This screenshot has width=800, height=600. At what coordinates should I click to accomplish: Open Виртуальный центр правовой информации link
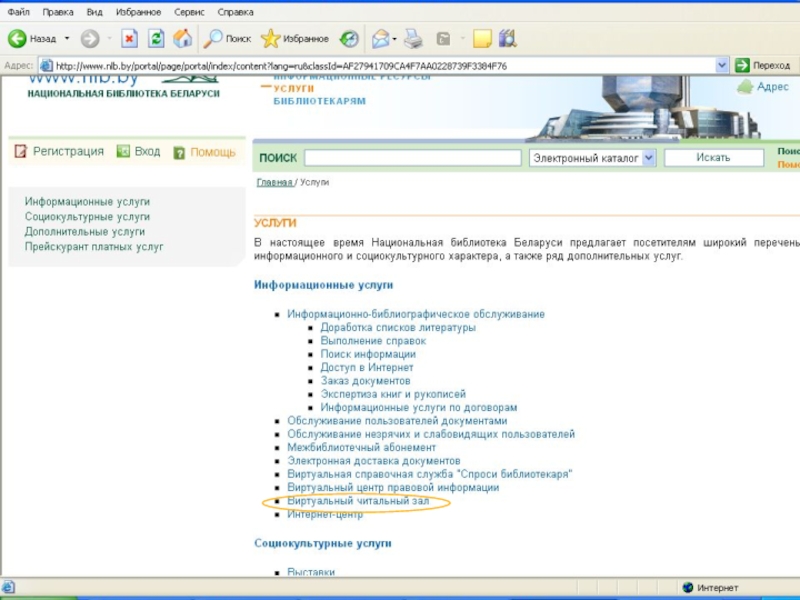(393, 487)
